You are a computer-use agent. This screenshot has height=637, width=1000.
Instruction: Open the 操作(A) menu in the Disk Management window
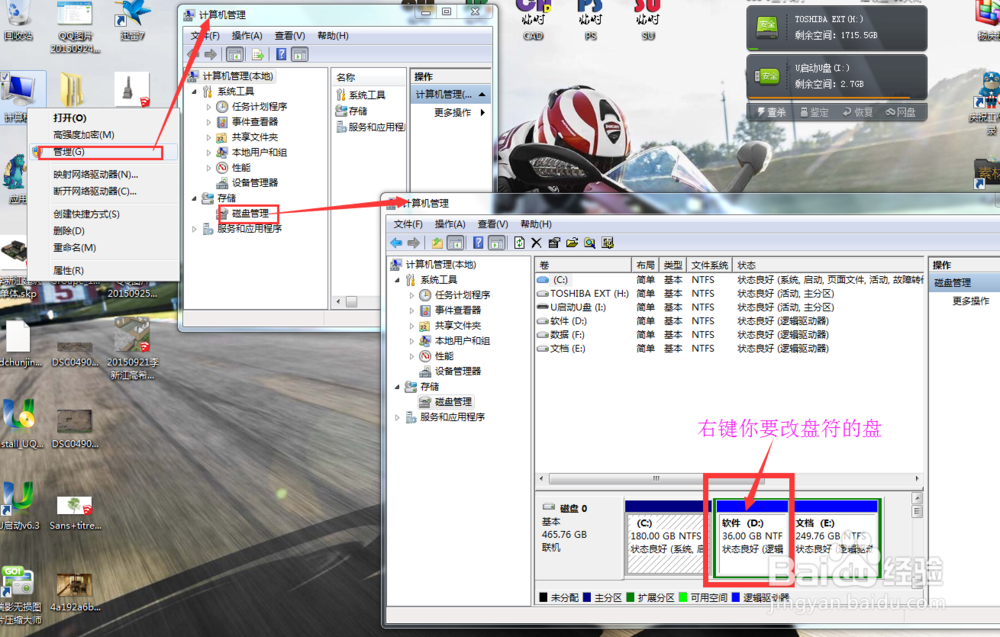pyautogui.click(x=450, y=224)
